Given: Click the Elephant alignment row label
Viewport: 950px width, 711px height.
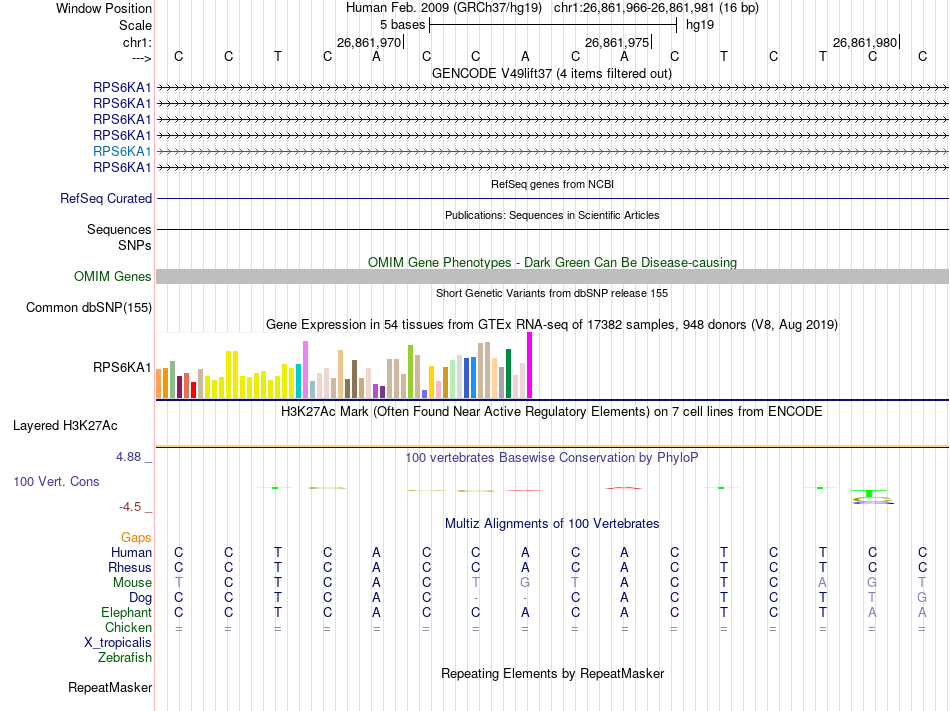Looking at the screenshot, I should pos(126,612).
